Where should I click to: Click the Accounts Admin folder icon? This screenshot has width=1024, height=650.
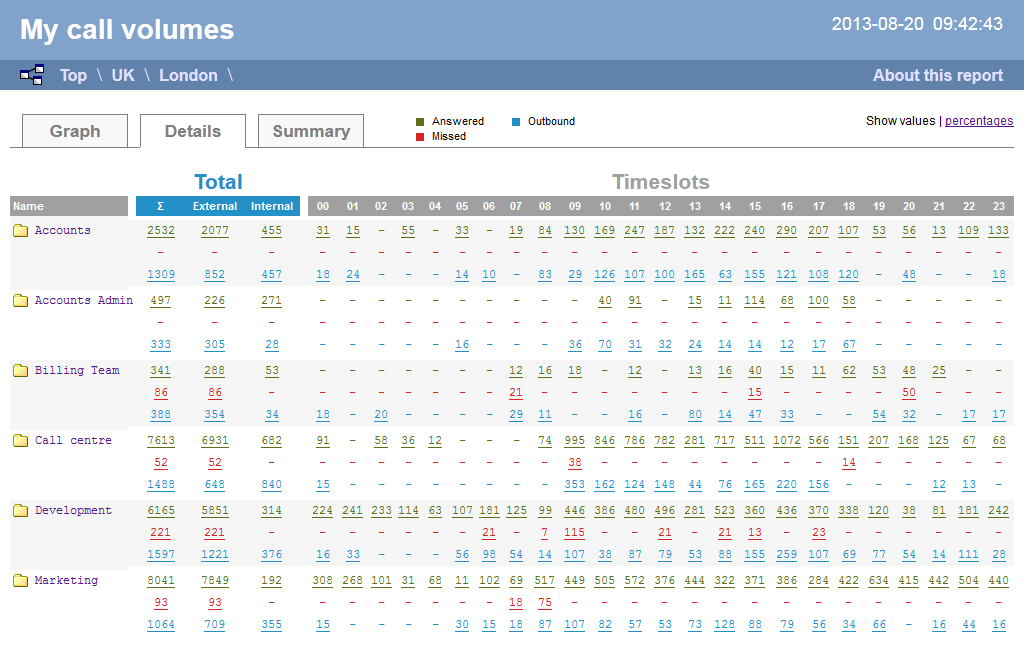[20, 301]
